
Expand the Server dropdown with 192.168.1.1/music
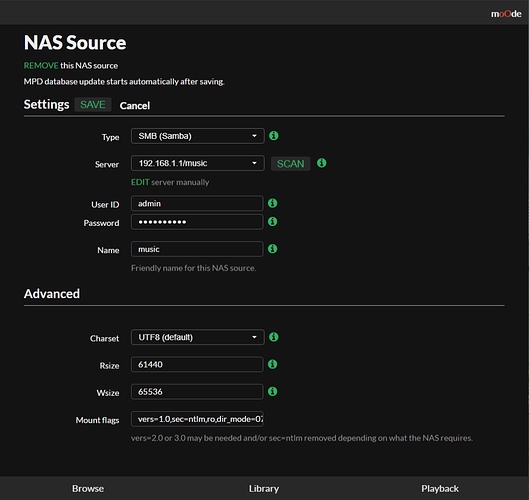[198, 163]
